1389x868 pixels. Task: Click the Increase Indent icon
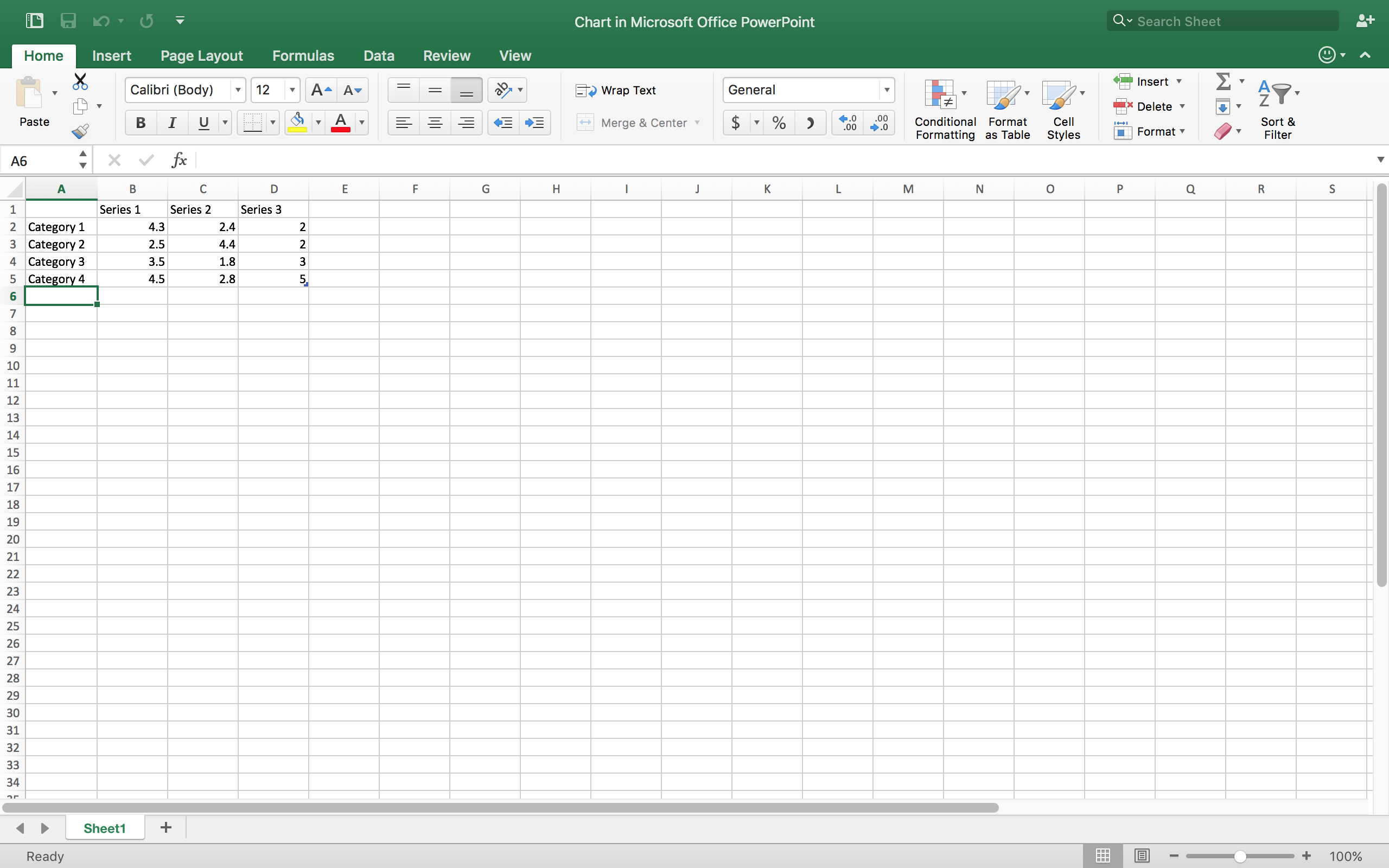point(534,123)
